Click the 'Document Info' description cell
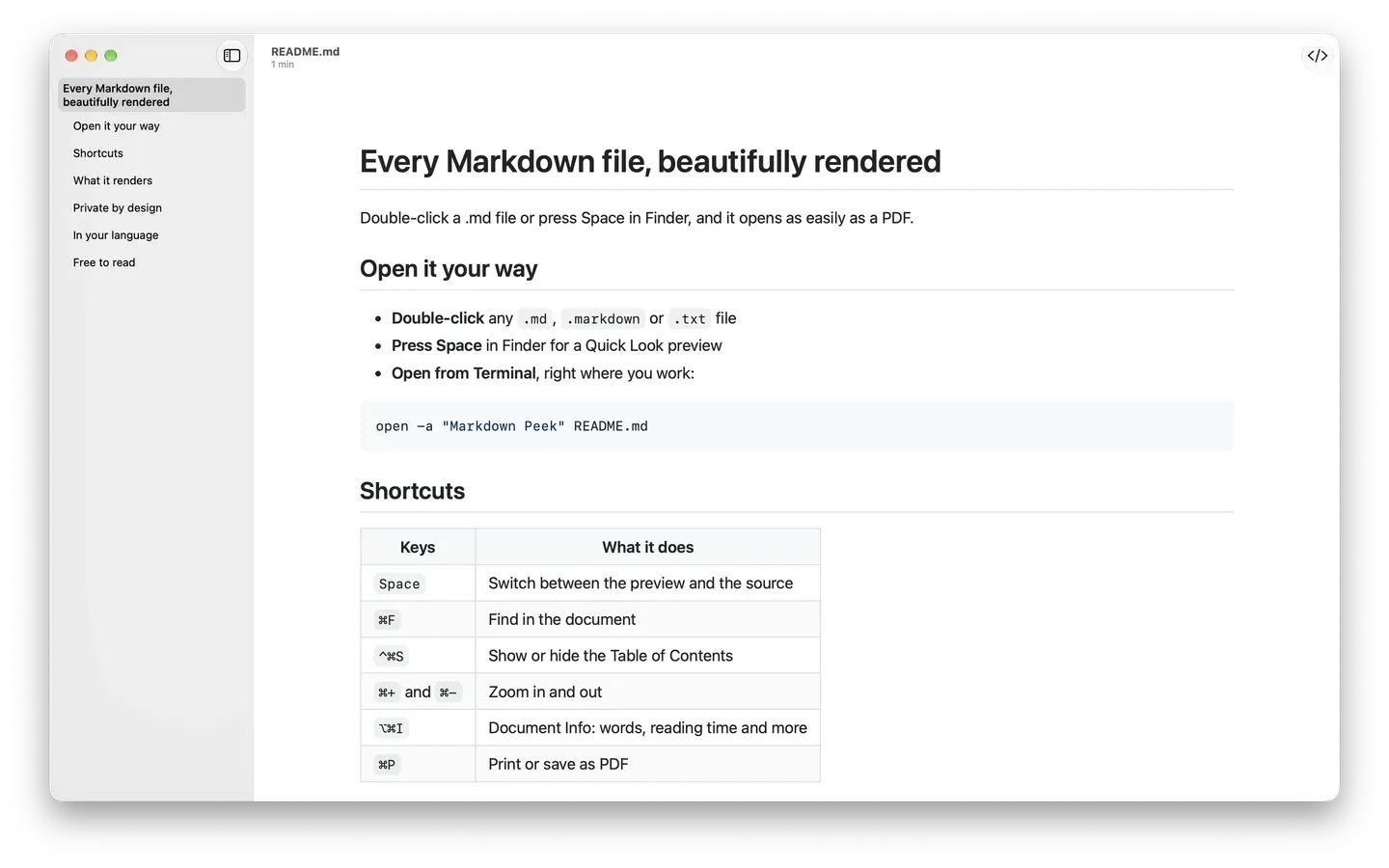 pyautogui.click(x=648, y=728)
